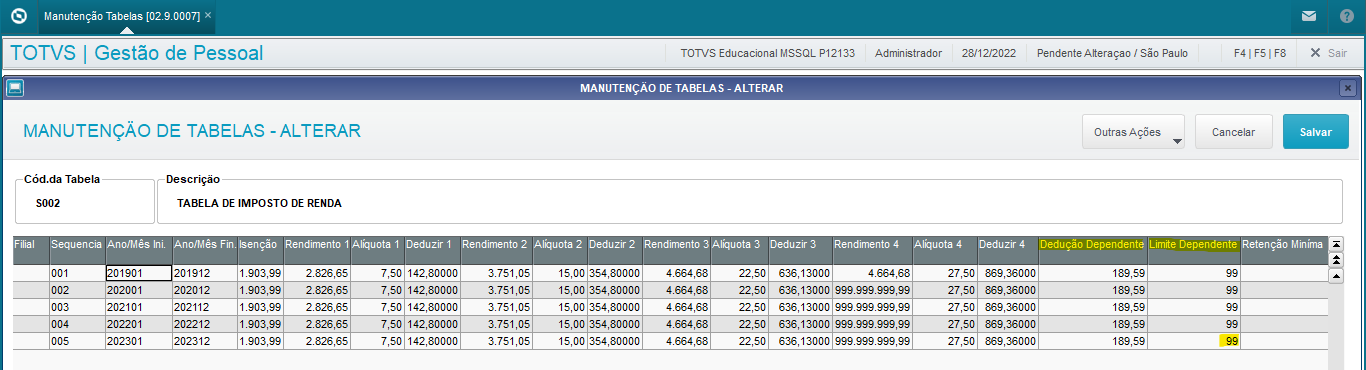Expand the Outras Ações dropdown
The width and height of the screenshot is (1366, 370).
point(1133,132)
